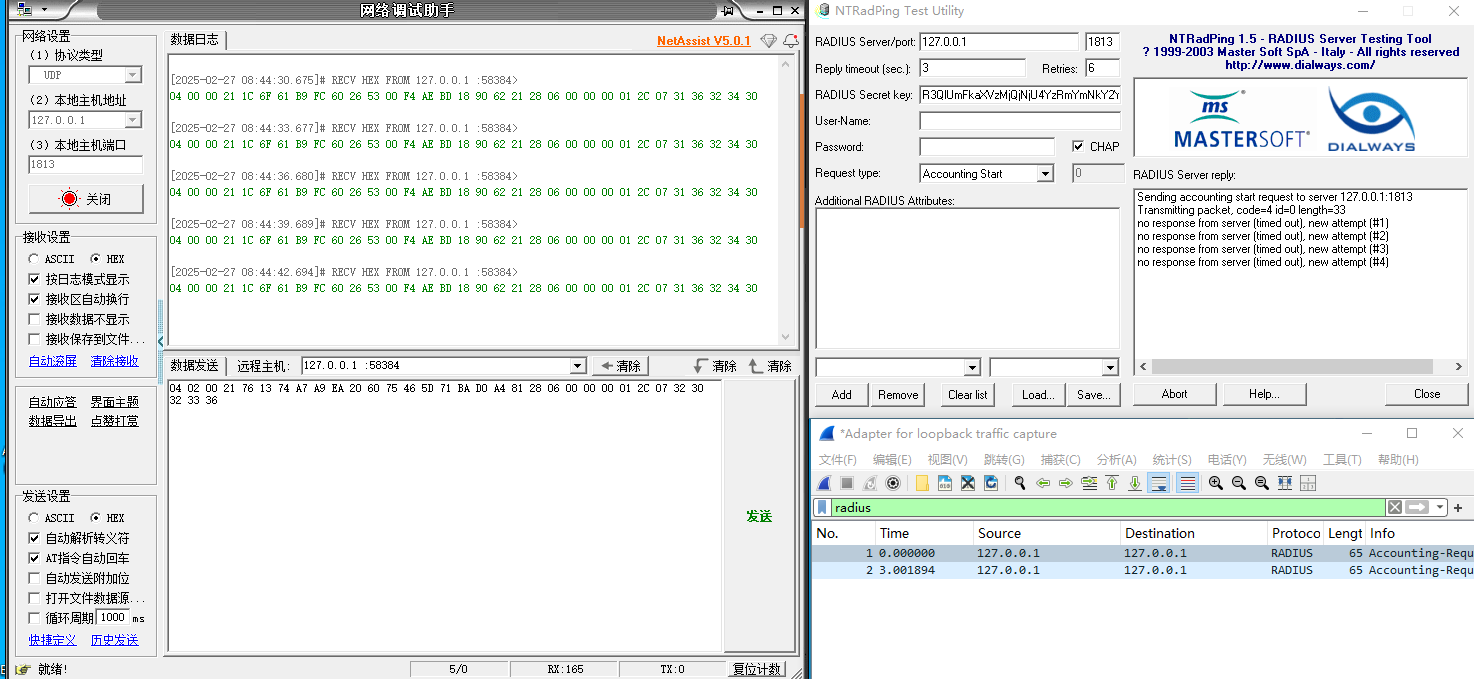Stop the running Wireshark capture
The height and width of the screenshot is (679, 1474).
point(847,483)
